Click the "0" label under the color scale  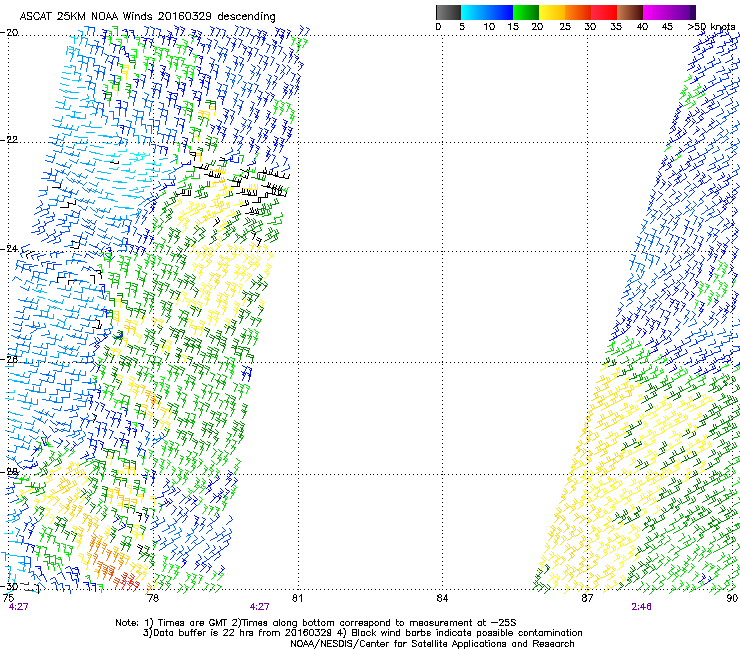[438, 26]
